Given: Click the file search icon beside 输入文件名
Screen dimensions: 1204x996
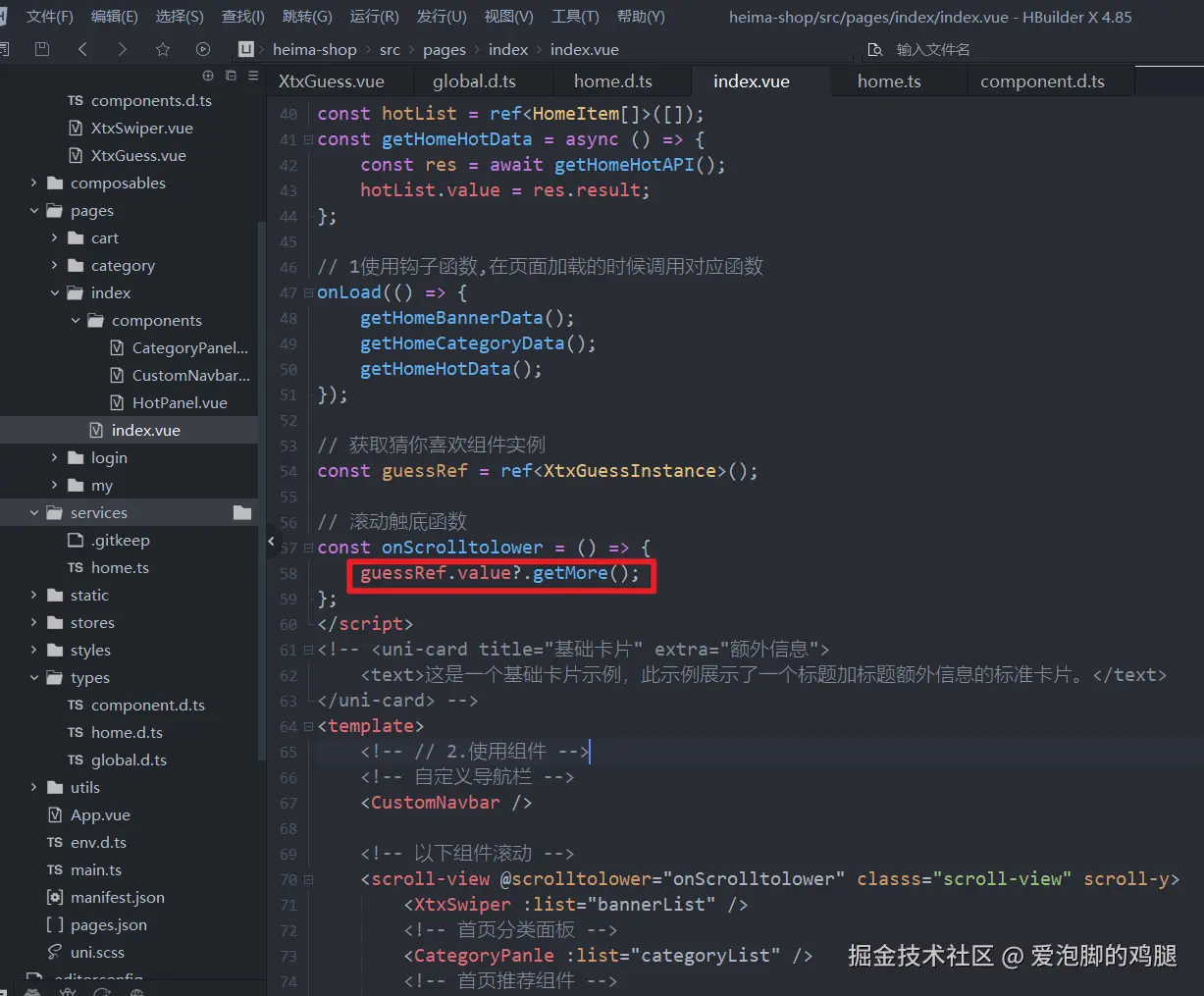Looking at the screenshot, I should coord(875,49).
